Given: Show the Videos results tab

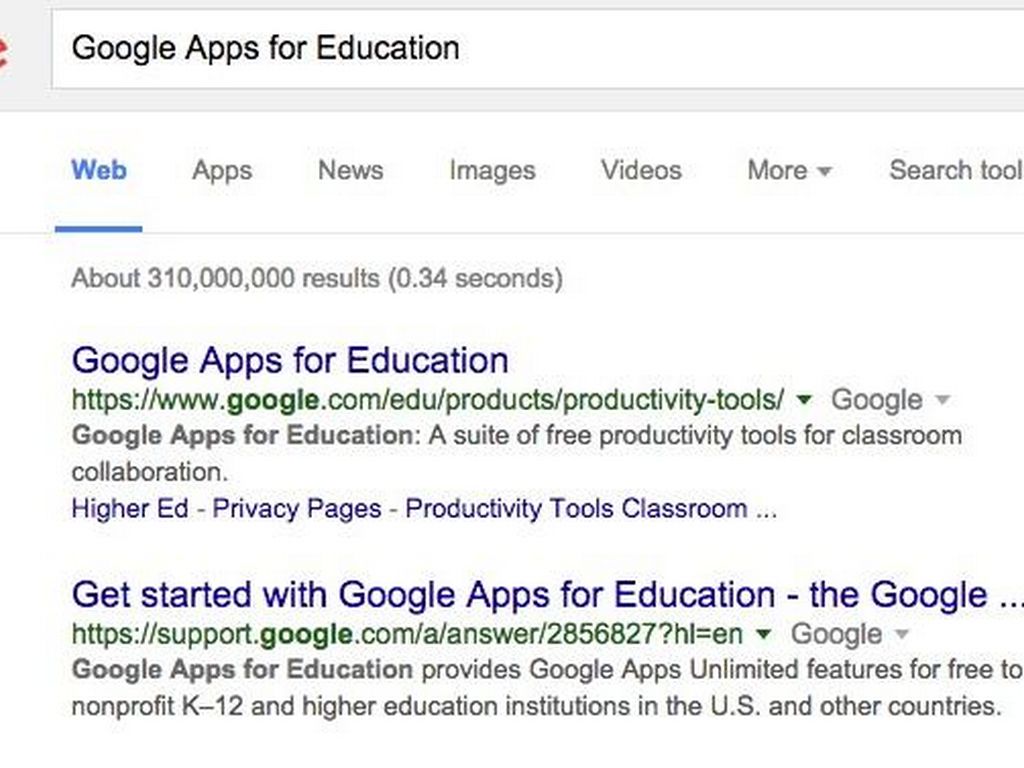Looking at the screenshot, I should click(x=641, y=170).
